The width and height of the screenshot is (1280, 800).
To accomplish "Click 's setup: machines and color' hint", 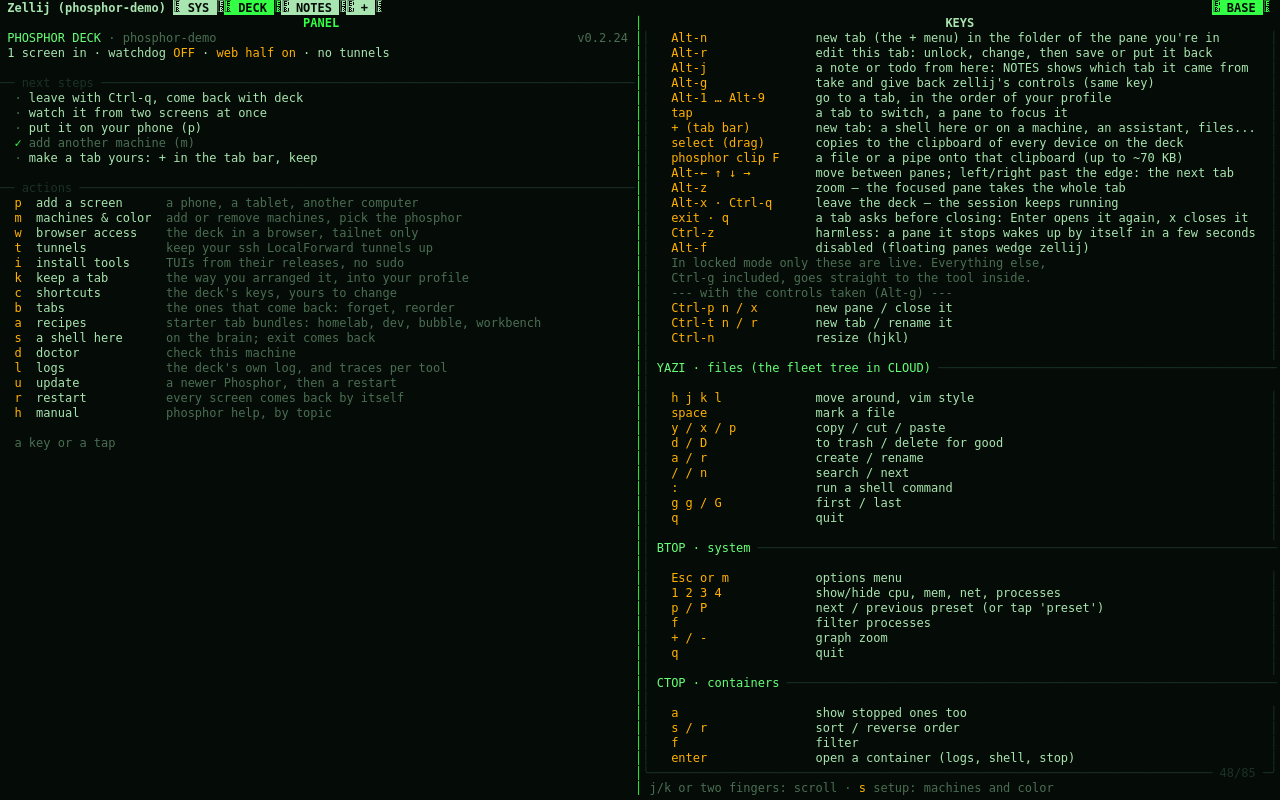I will [956, 788].
